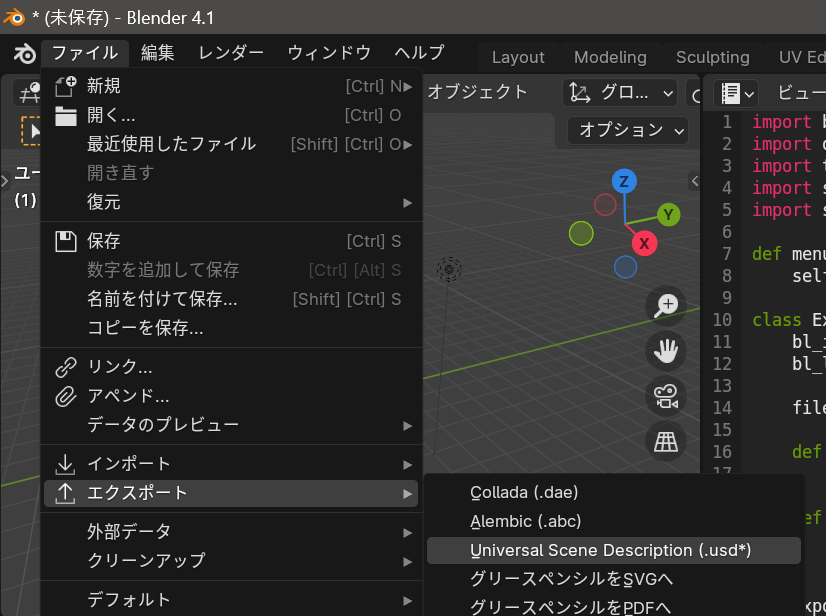Open the オブジェクト menu in viewport header
Image resolution: width=826 pixels, height=616 pixels.
[x=477, y=92]
